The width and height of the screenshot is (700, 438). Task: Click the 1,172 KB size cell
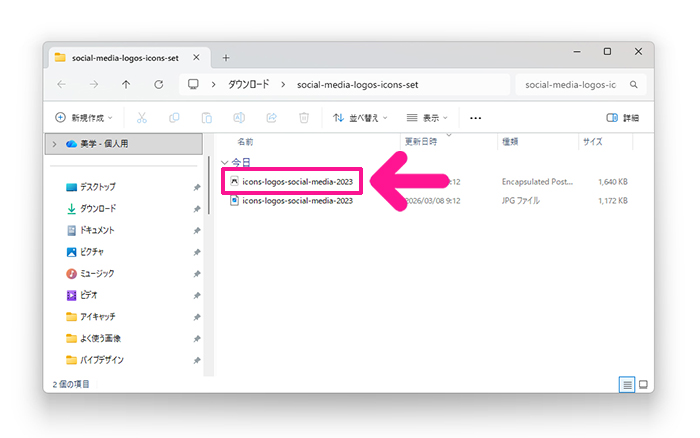613,201
